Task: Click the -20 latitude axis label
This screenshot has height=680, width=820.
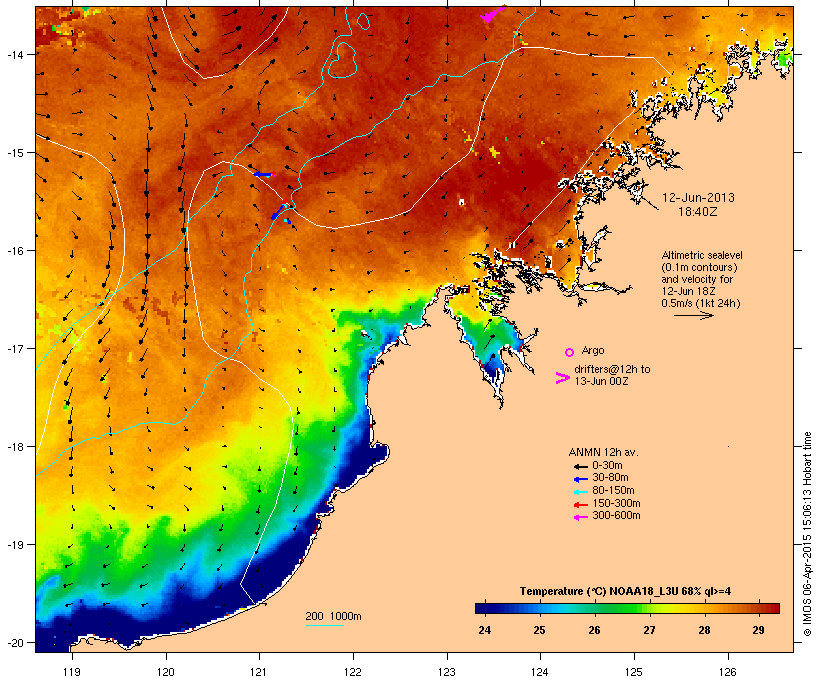Action: pyautogui.click(x=14, y=643)
